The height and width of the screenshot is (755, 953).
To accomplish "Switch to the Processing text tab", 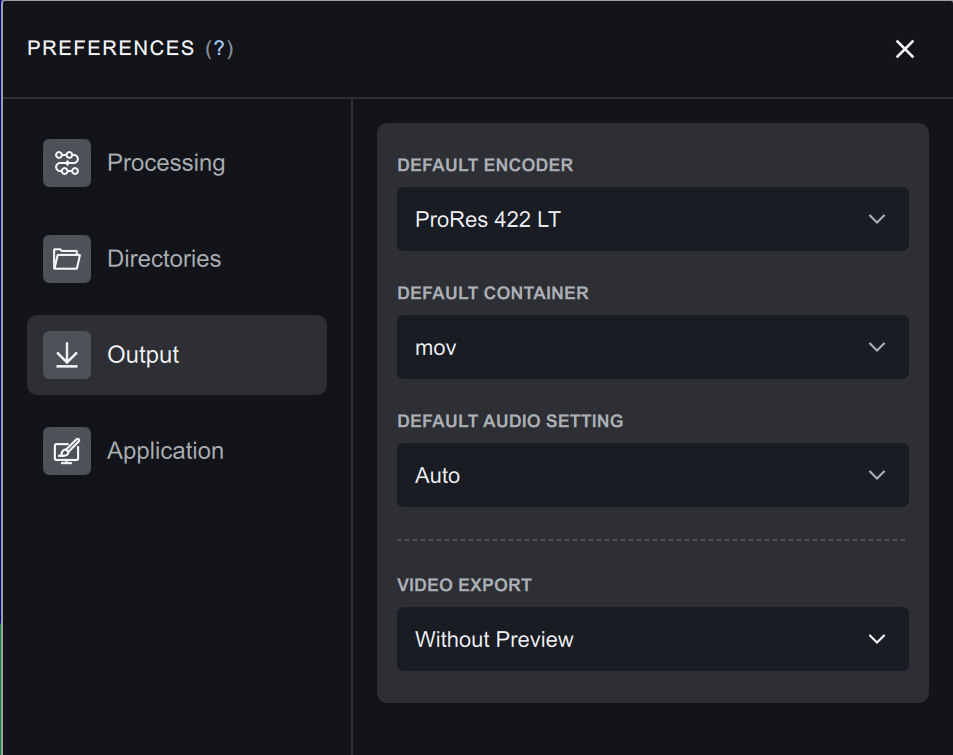I will 166,163.
